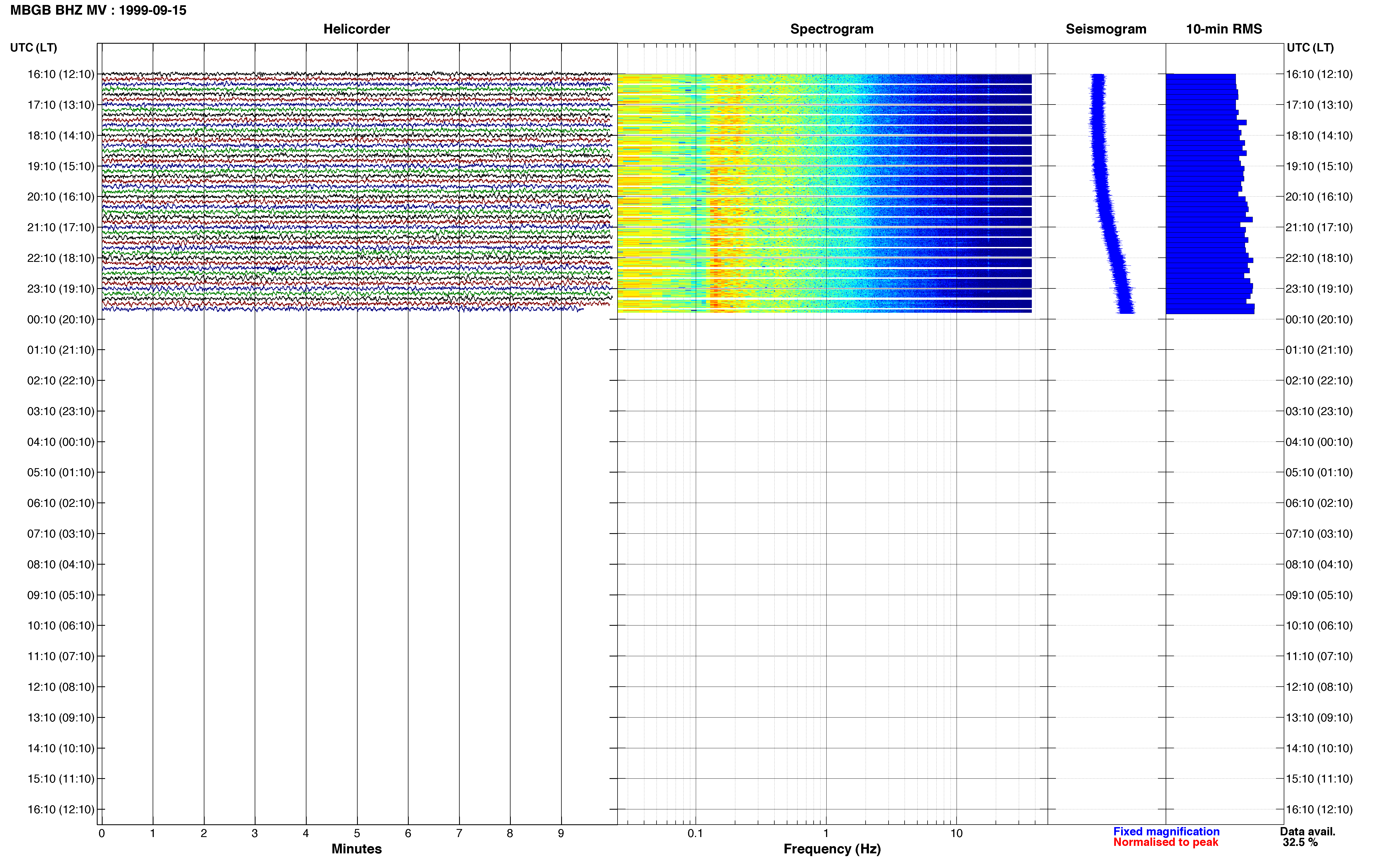The image size is (1388, 868).
Task: Click left time label '06:10 (02:10)'
Action: [61, 503]
